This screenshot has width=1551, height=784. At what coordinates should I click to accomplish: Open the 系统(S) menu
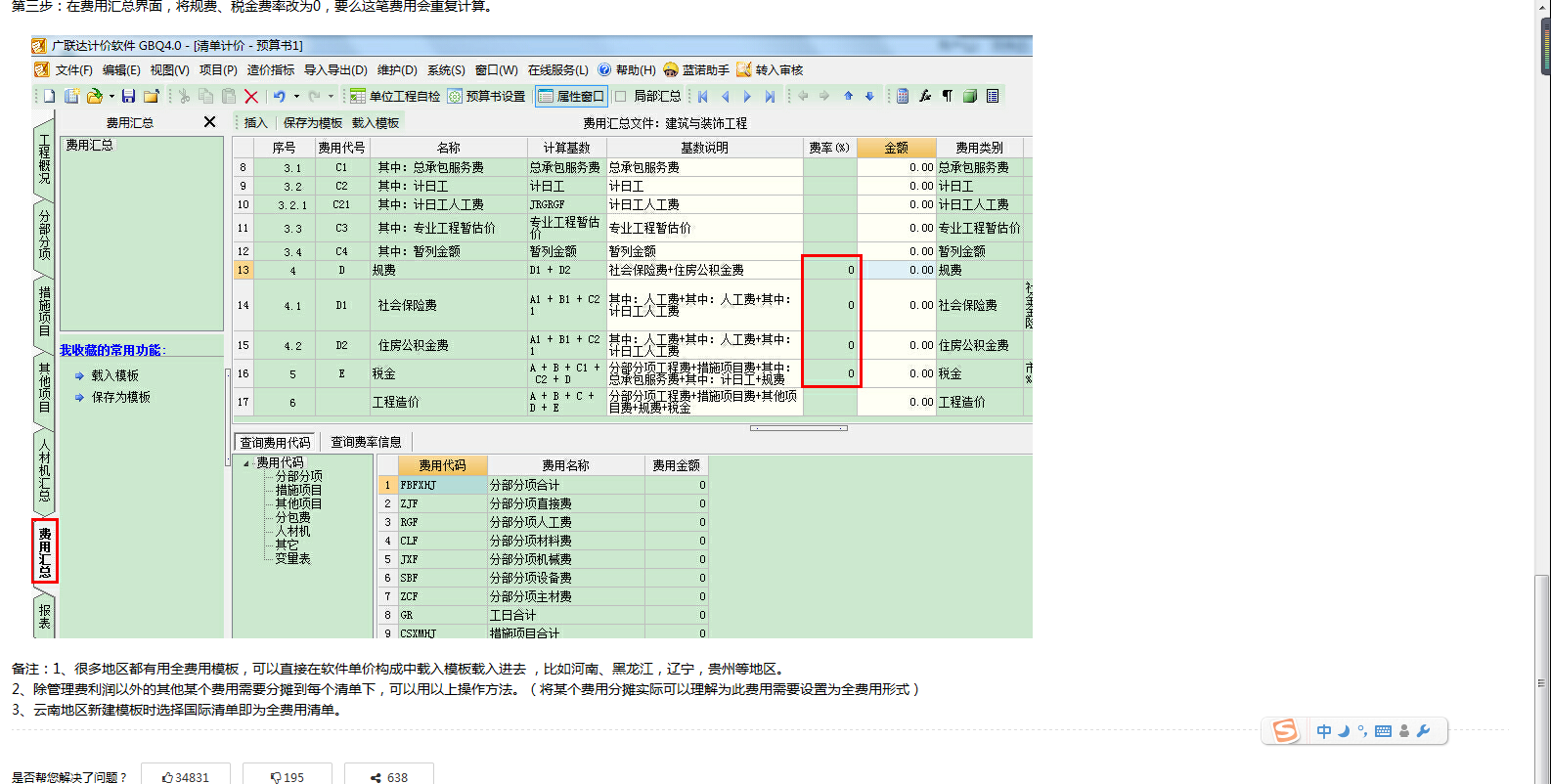click(446, 70)
